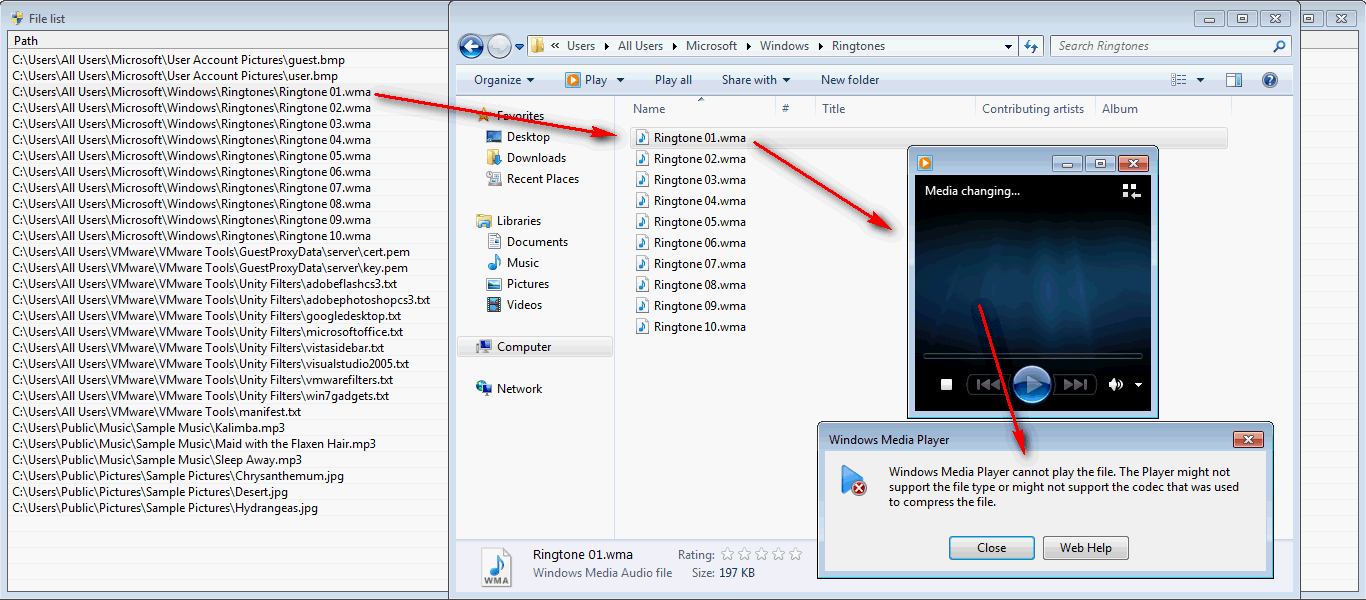The height and width of the screenshot is (600, 1366).
Task: Select Ringtone 08.wma file in Explorer
Action: [x=699, y=285]
